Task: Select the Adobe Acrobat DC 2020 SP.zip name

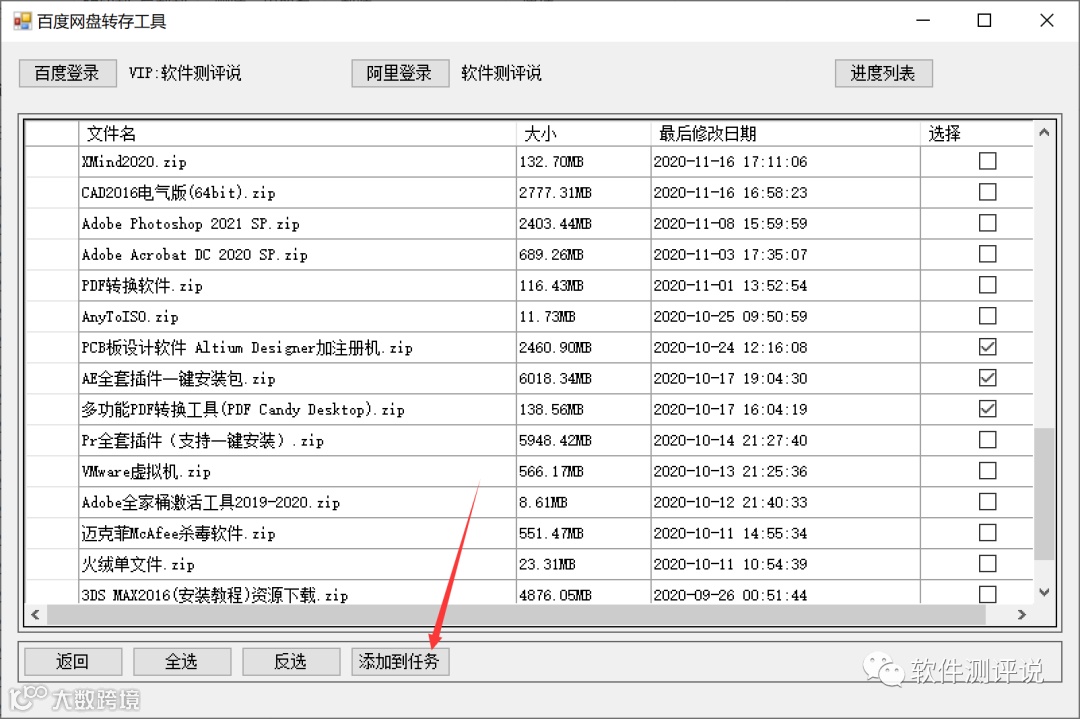Action: click(195, 255)
